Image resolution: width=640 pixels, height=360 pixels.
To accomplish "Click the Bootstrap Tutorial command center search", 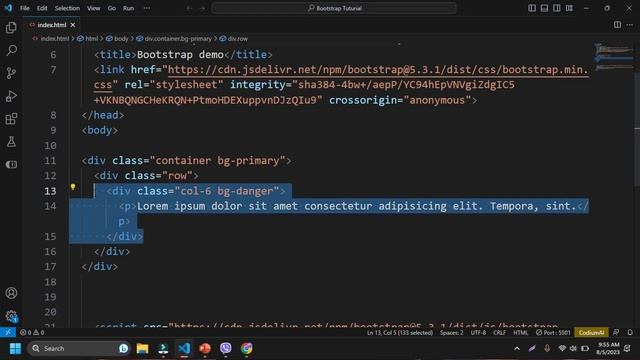I will tap(334, 8).
